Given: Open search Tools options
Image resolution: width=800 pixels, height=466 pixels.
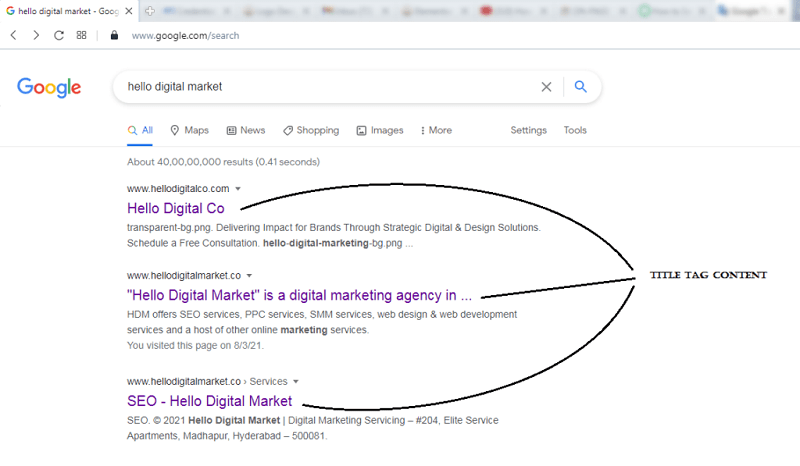Looking at the screenshot, I should [575, 130].
